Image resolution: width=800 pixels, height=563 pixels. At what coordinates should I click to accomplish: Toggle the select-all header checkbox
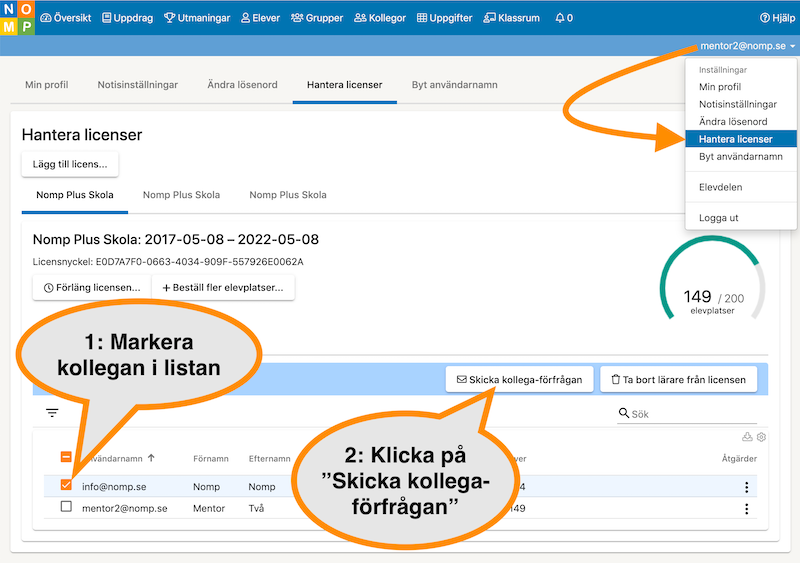tap(66, 457)
